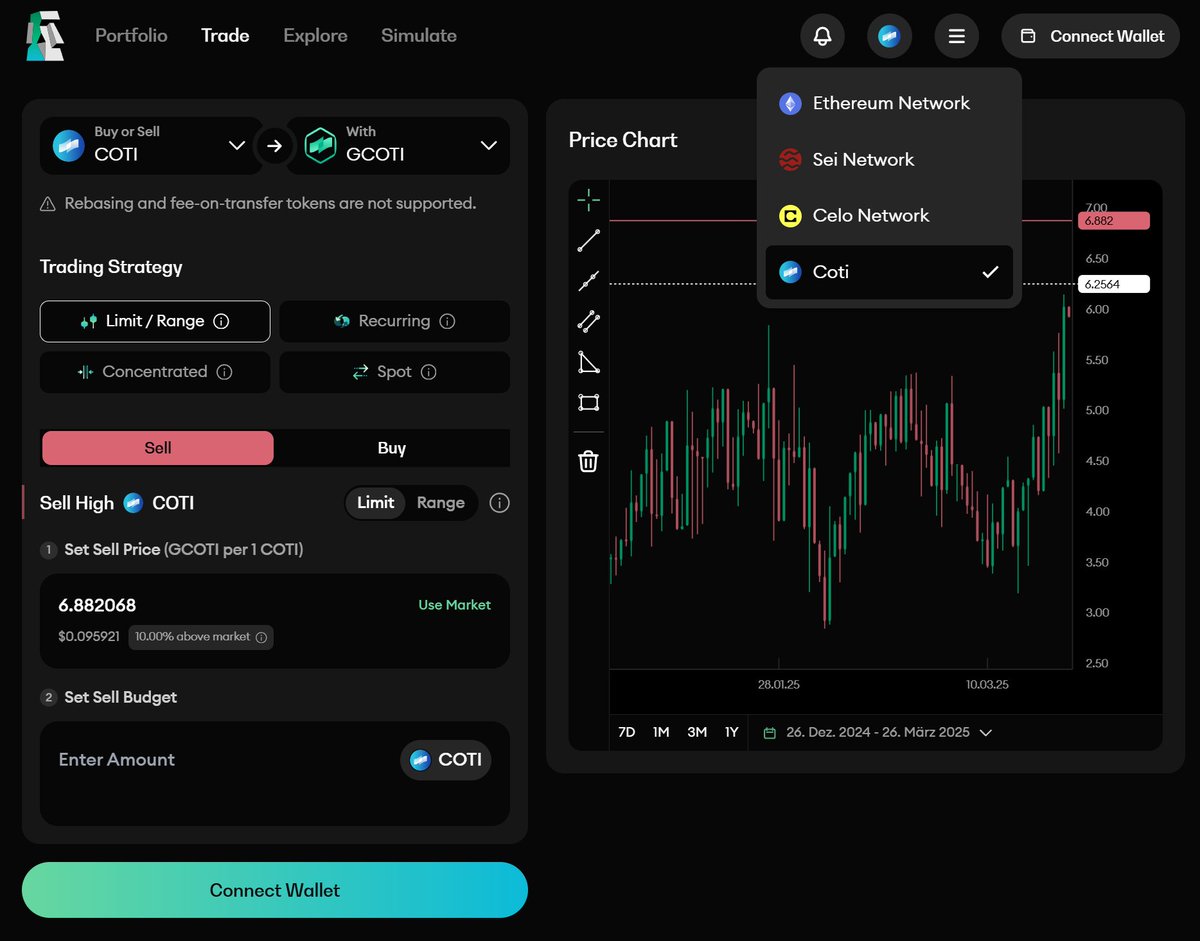Set chart range to 3M

click(697, 733)
